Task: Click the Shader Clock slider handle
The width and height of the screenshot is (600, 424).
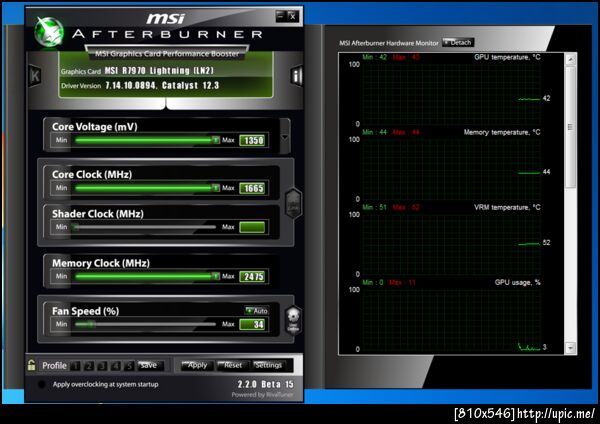Action: tap(76, 227)
